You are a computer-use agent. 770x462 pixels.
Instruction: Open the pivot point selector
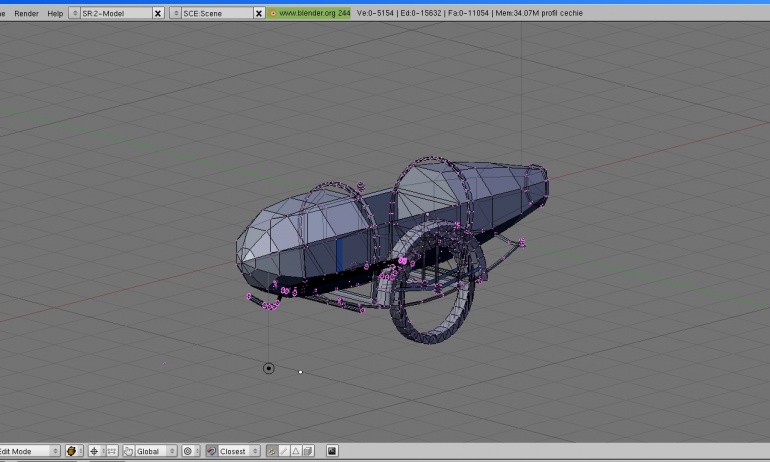click(x=97, y=451)
